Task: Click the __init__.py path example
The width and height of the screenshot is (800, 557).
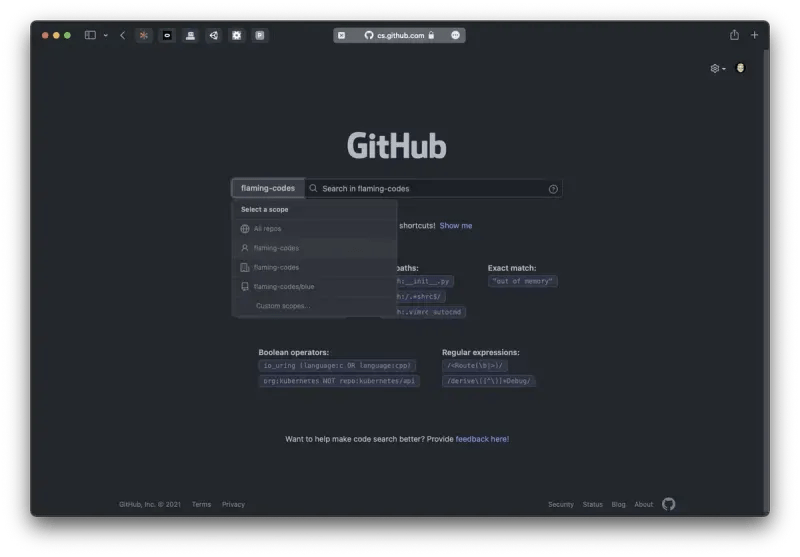Action: tap(425, 281)
